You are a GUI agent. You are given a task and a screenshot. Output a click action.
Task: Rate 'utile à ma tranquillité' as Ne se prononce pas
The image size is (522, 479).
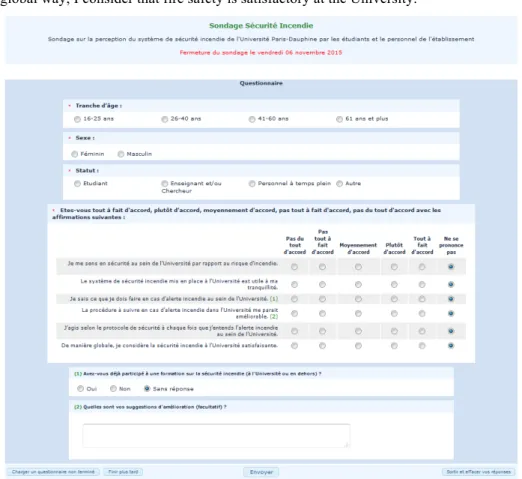tap(451, 284)
